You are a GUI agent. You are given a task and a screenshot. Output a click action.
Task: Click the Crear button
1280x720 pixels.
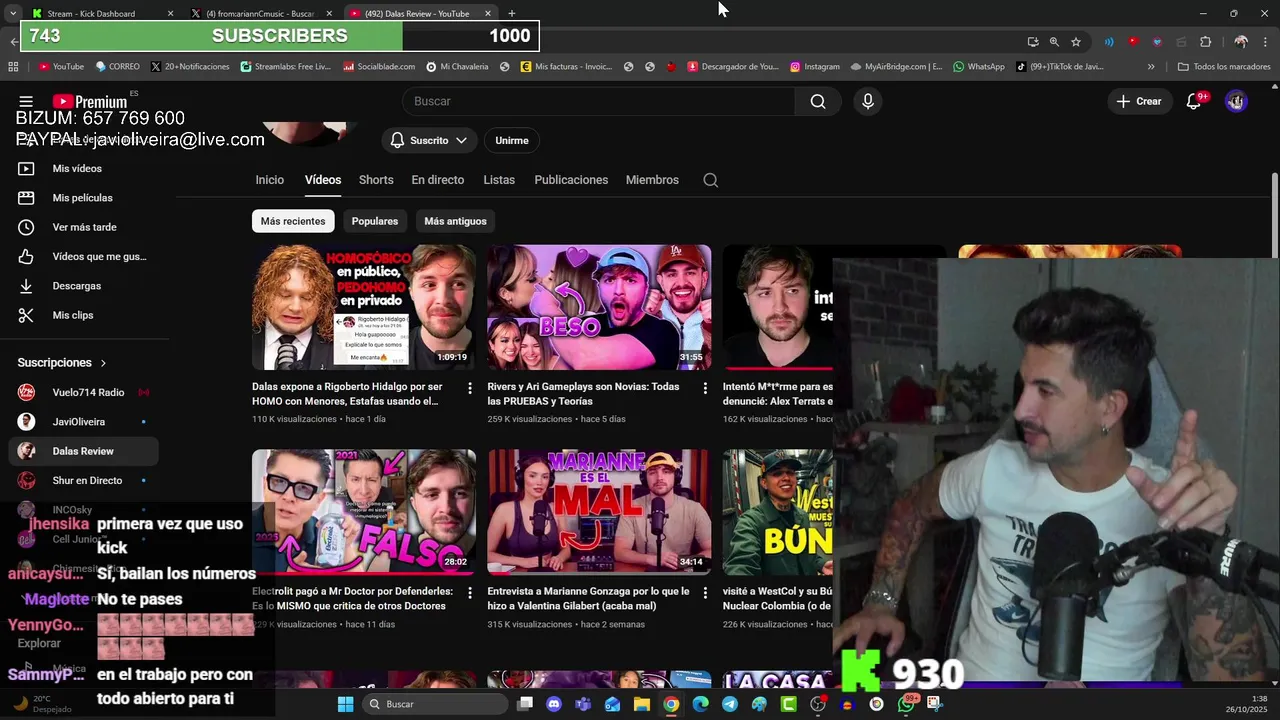pyautogui.click(x=1139, y=101)
